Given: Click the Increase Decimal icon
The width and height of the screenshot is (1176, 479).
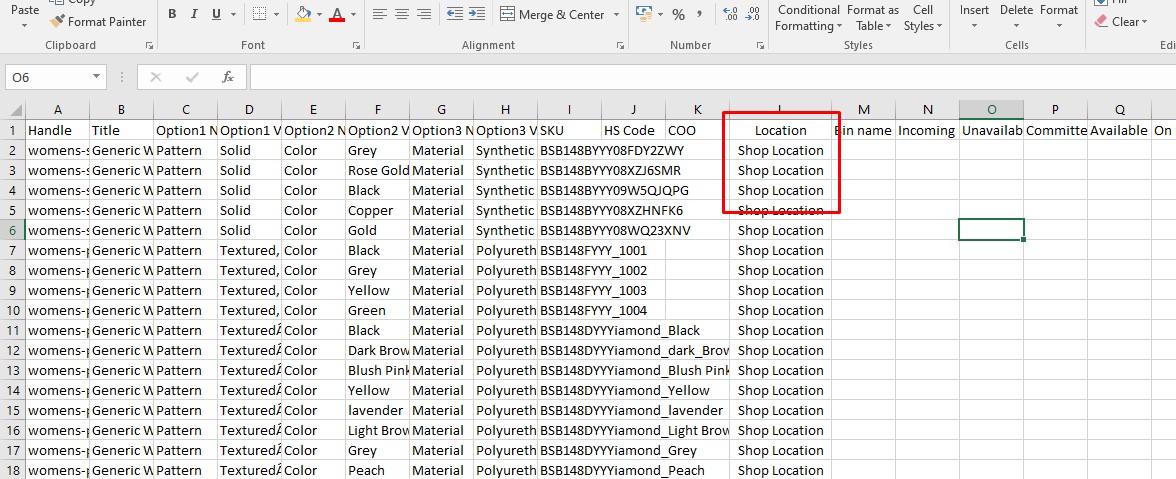Looking at the screenshot, I should [x=730, y=14].
